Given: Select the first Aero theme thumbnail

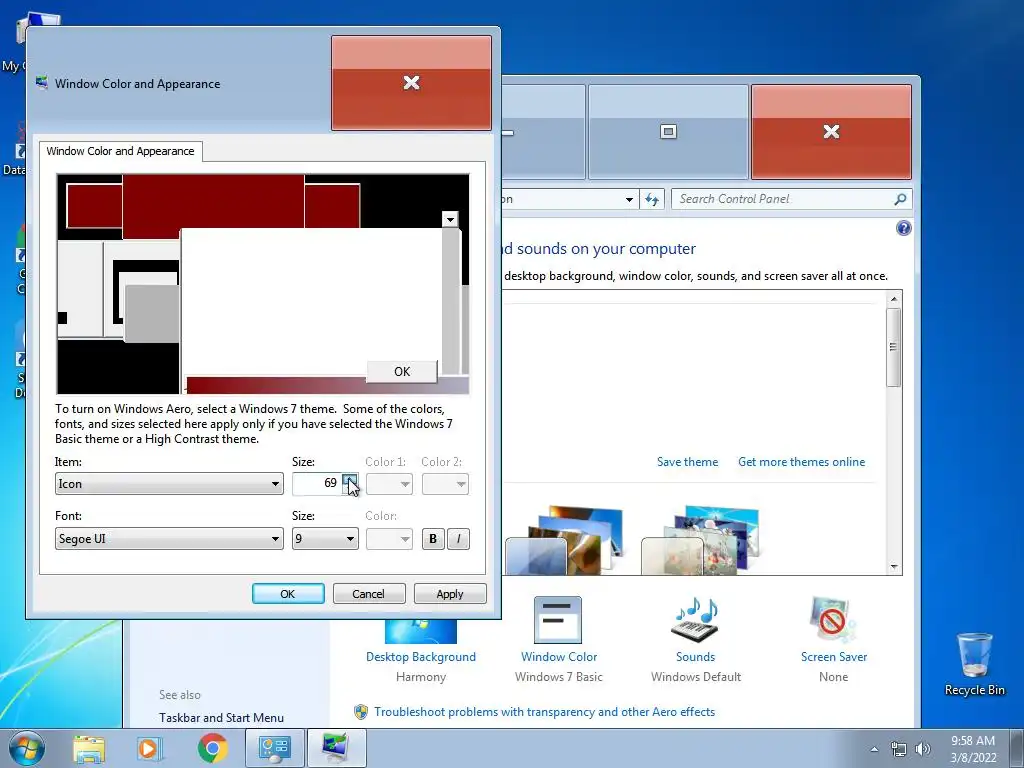Looking at the screenshot, I should (564, 540).
